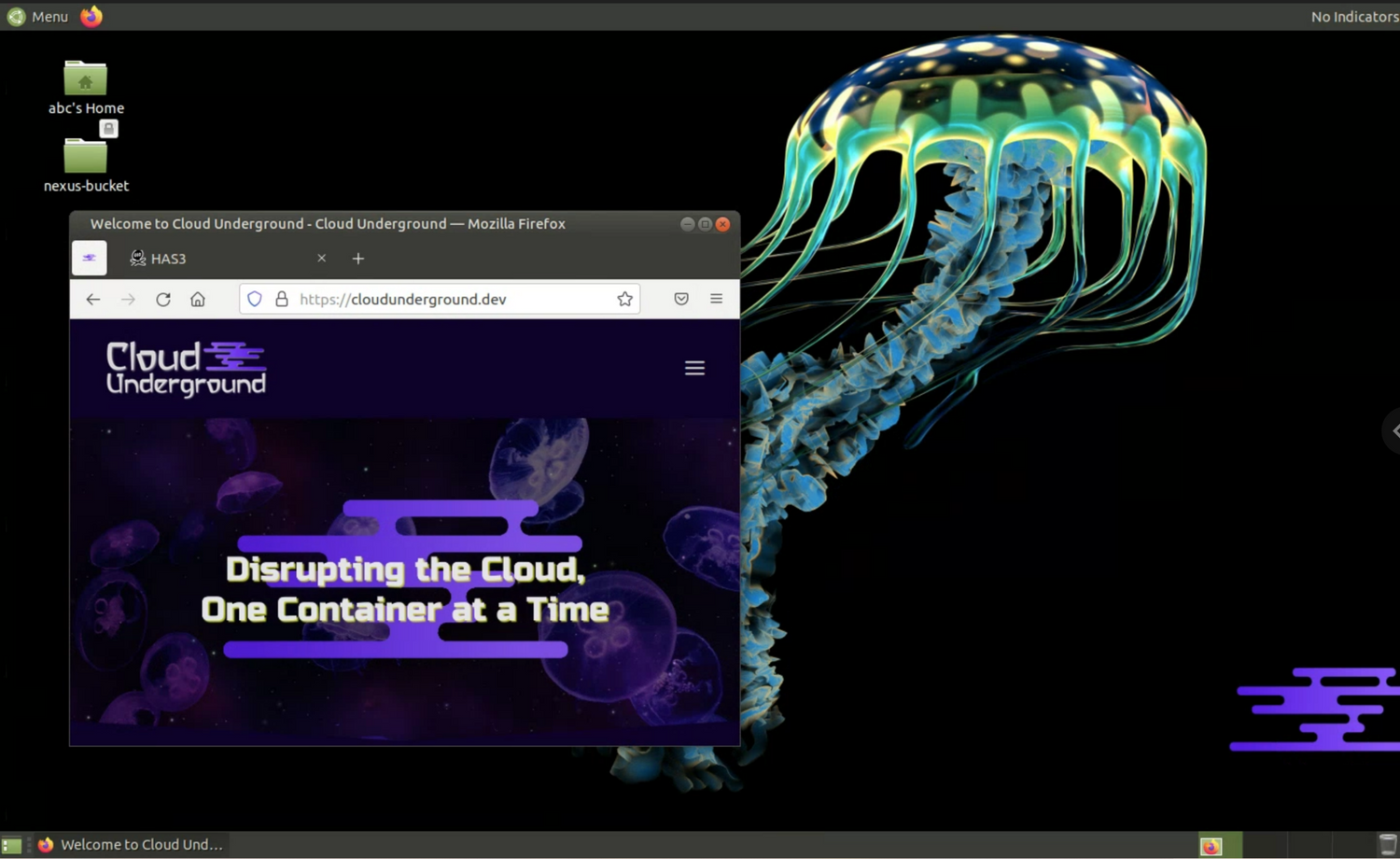Toggle saving the page to Pocket
The width and height of the screenshot is (1400, 859).
point(680,299)
